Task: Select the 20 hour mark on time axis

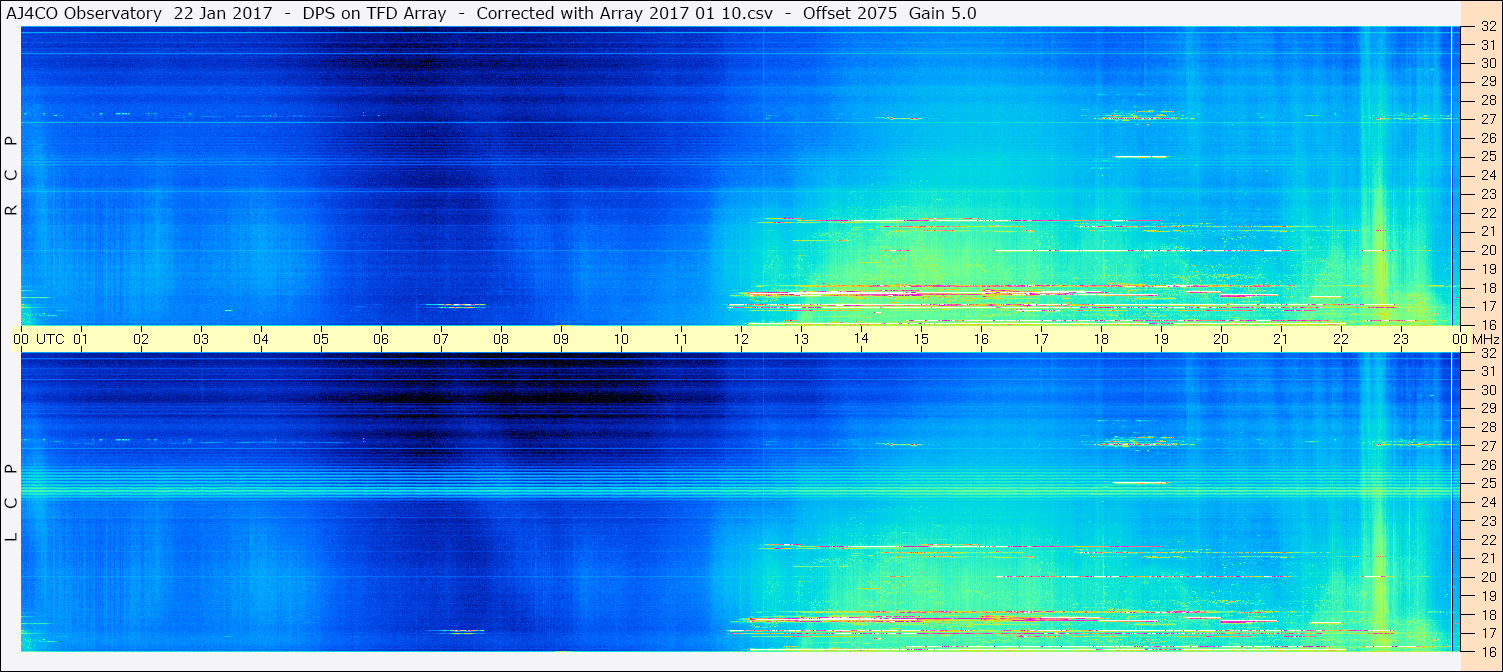Action: coord(1221,339)
